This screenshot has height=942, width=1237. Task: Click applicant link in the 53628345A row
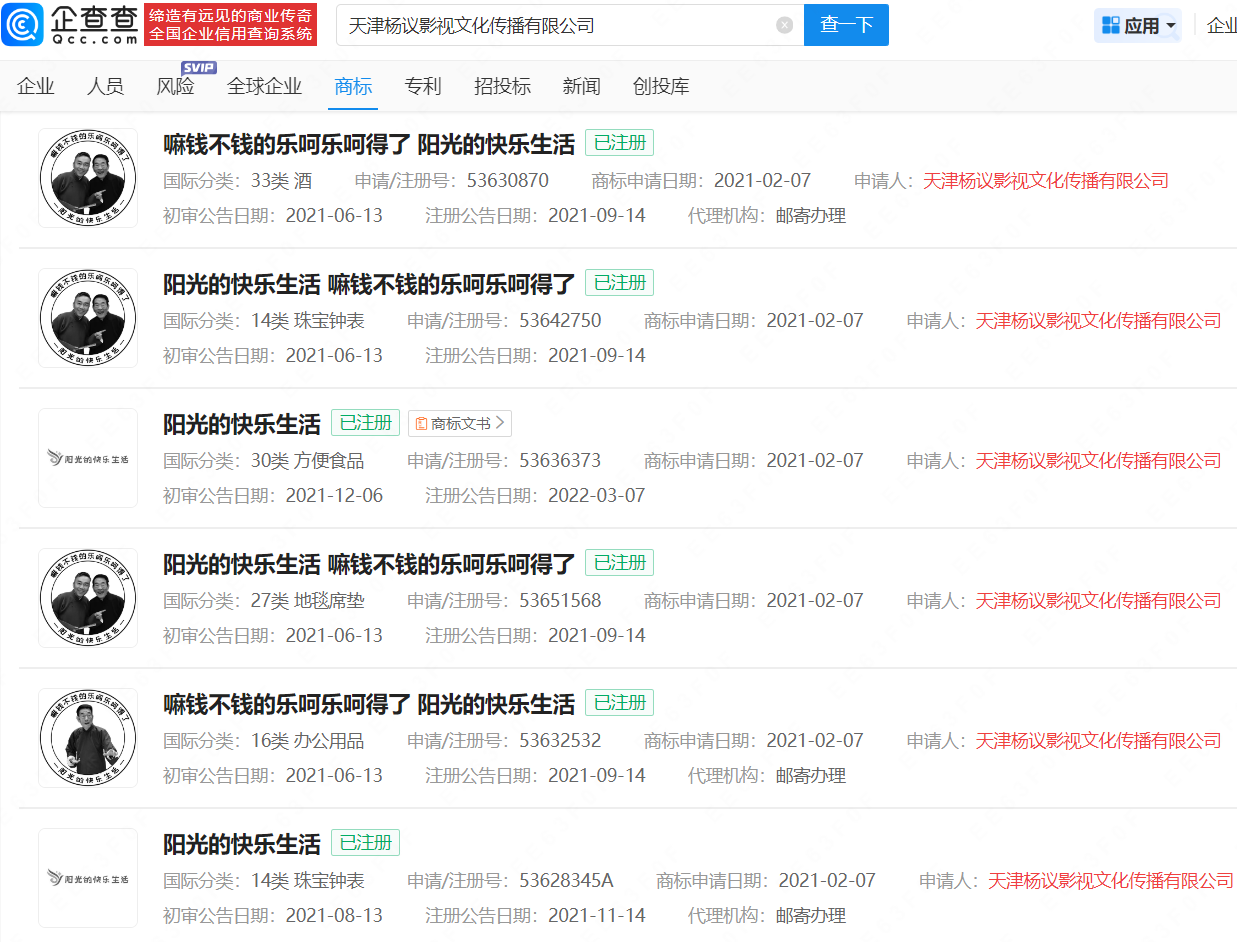(1111, 881)
